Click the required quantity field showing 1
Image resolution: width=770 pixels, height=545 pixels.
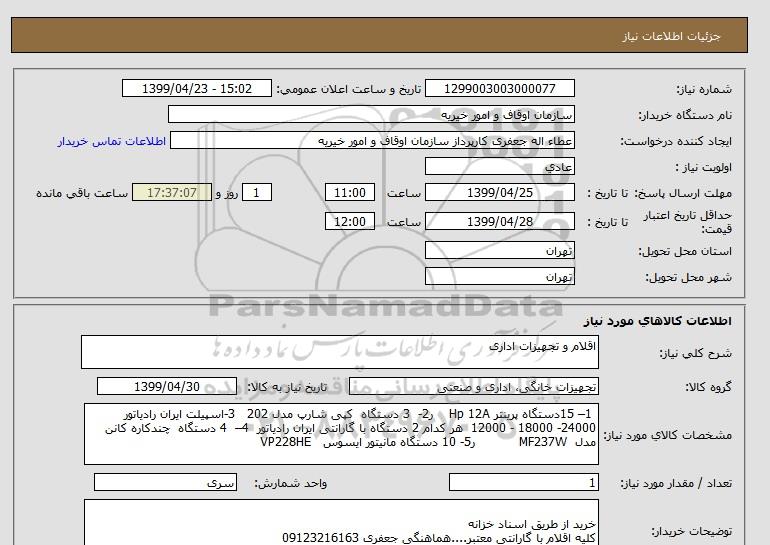524,483
